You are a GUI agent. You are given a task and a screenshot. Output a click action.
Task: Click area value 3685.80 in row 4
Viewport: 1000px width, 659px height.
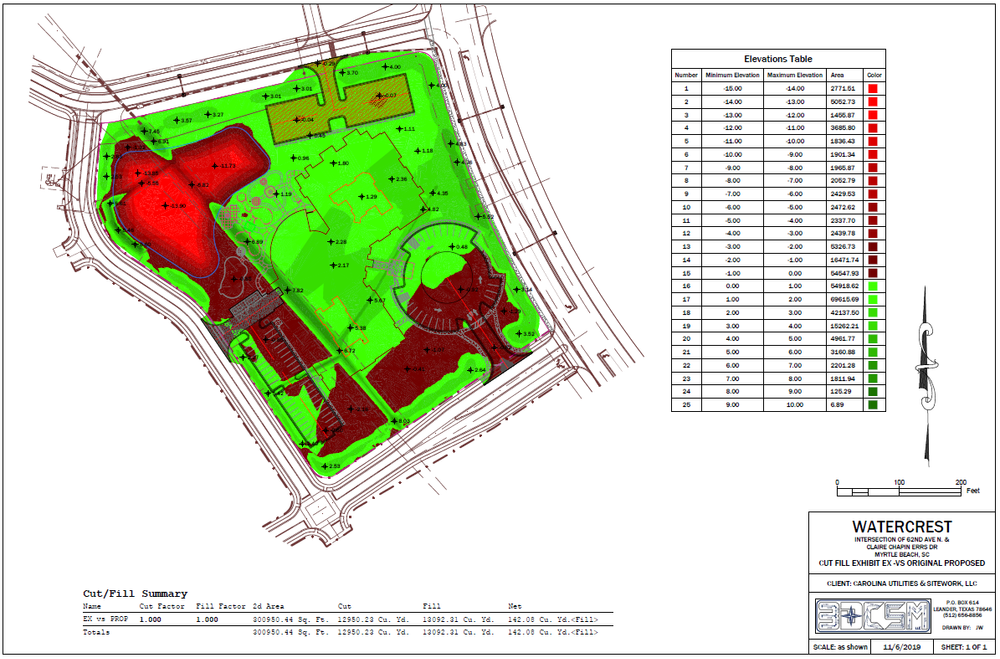click(x=842, y=128)
